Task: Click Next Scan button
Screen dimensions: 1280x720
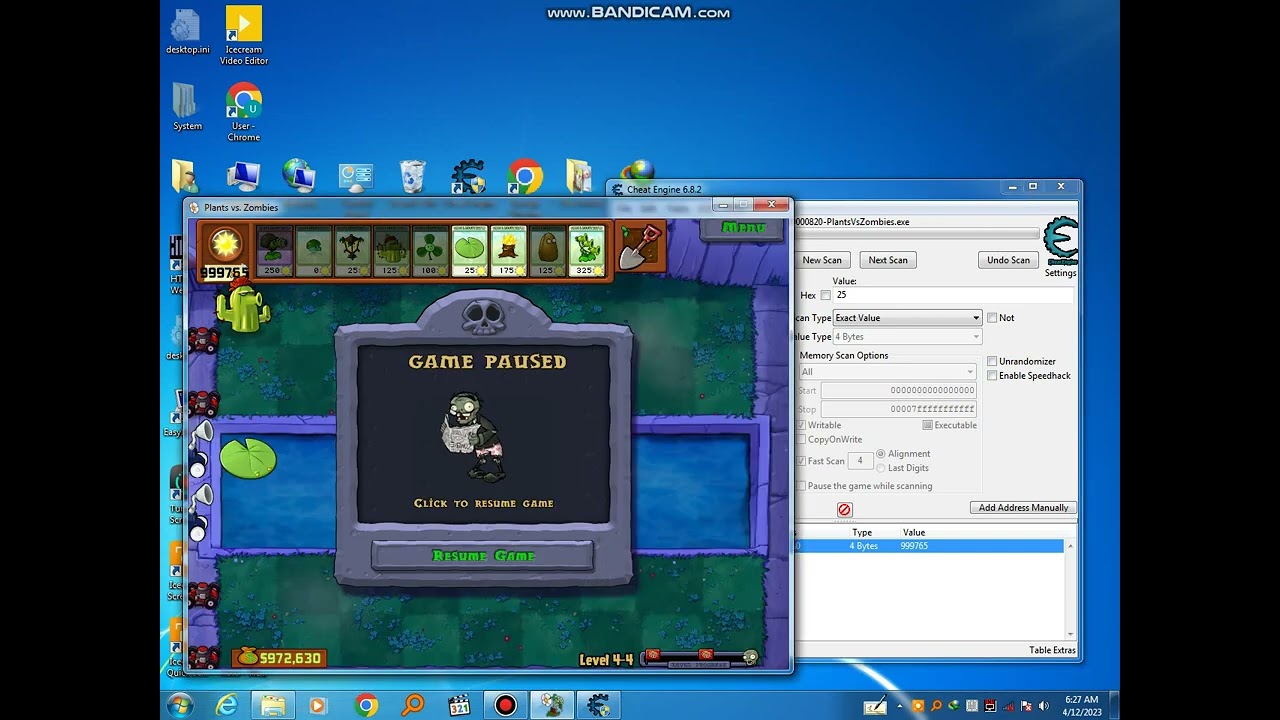Action: coord(888,260)
